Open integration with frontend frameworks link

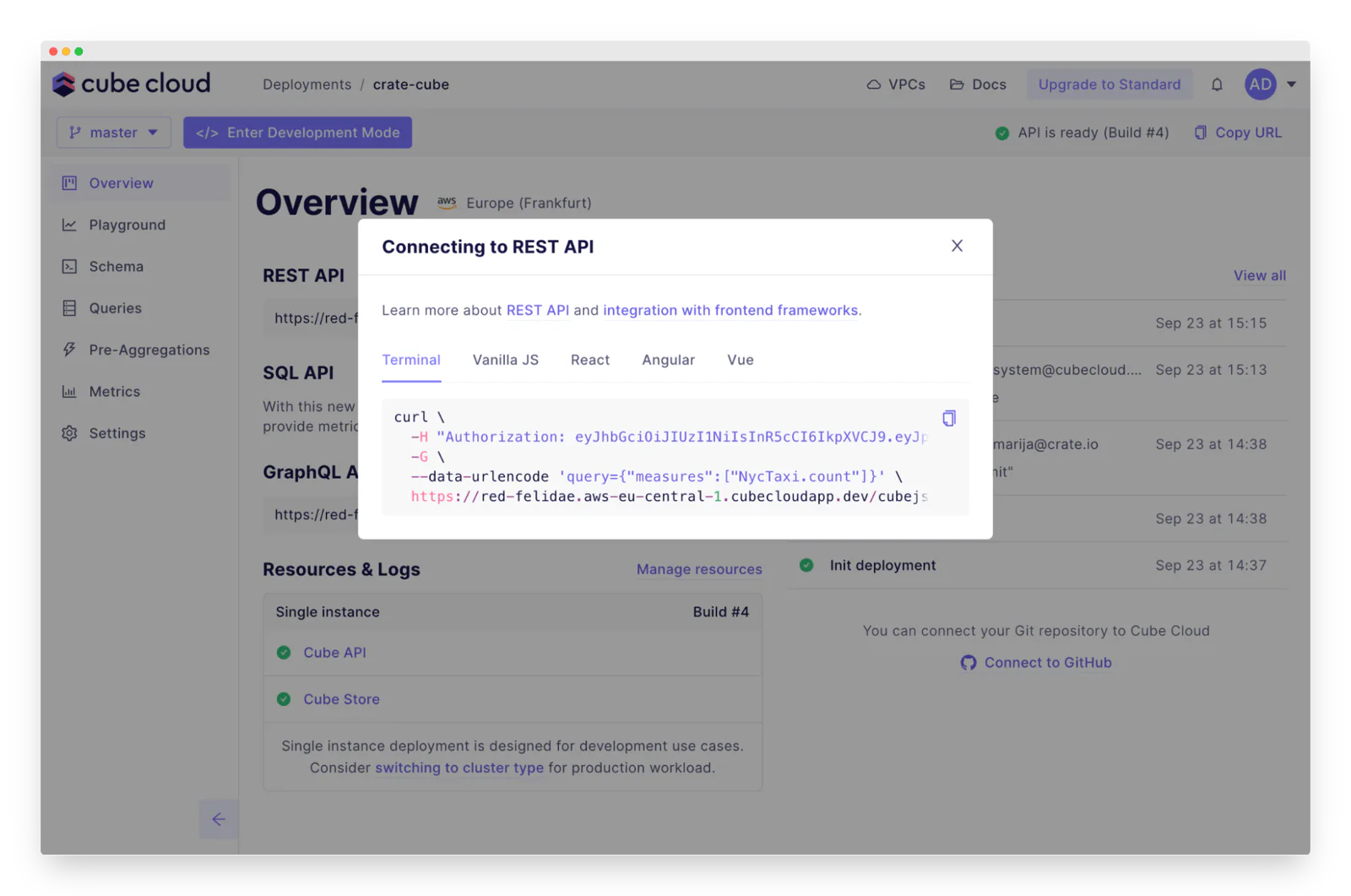(730, 310)
